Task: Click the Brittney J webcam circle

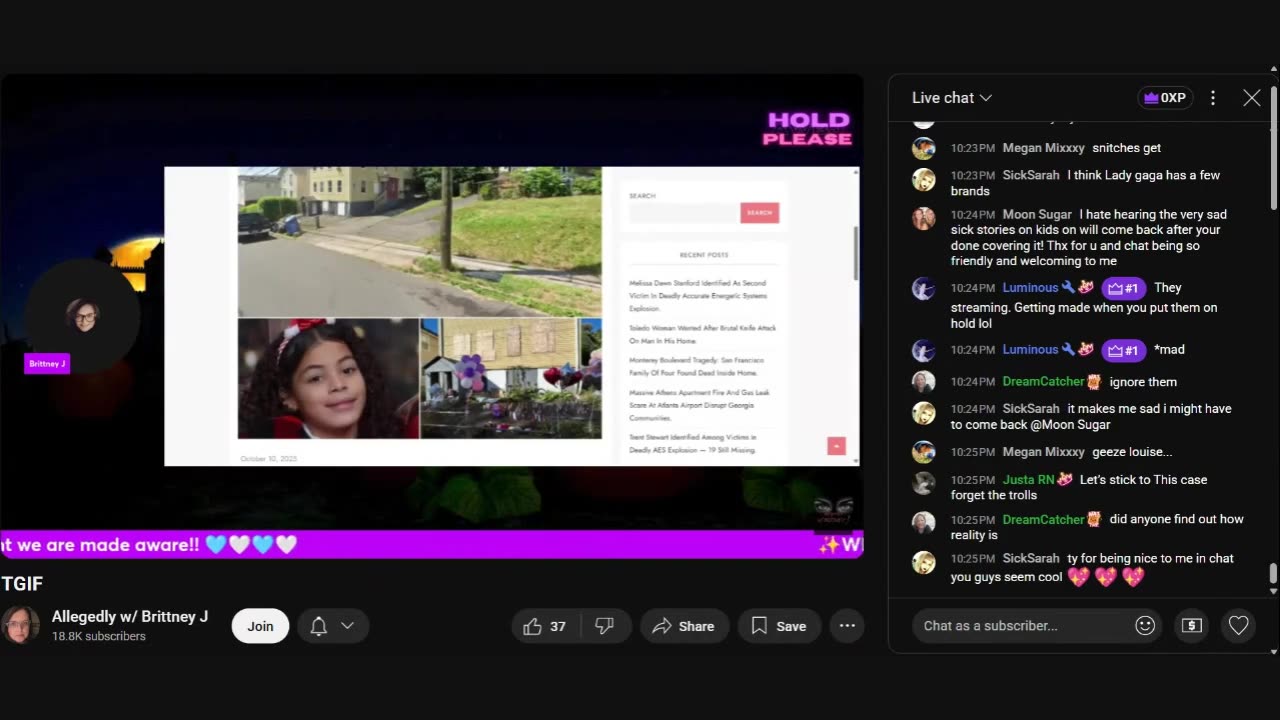Action: coord(83,317)
